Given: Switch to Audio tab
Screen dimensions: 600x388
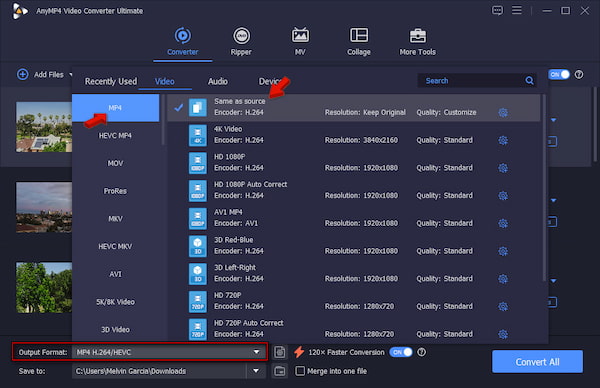Looking at the screenshot, I should click(218, 81).
